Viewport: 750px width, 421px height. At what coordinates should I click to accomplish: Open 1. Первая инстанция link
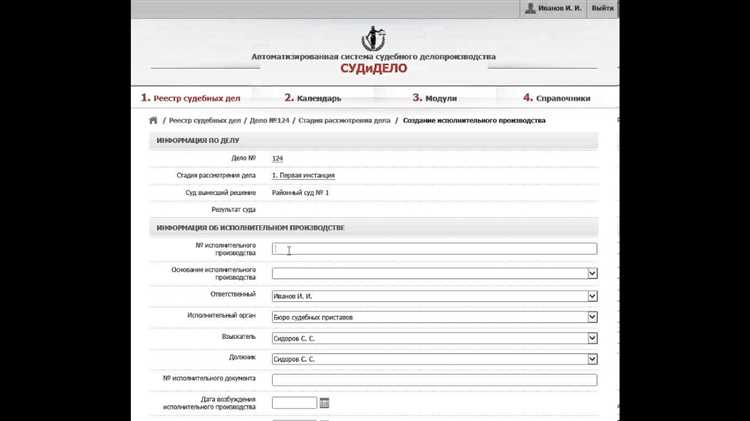point(303,176)
